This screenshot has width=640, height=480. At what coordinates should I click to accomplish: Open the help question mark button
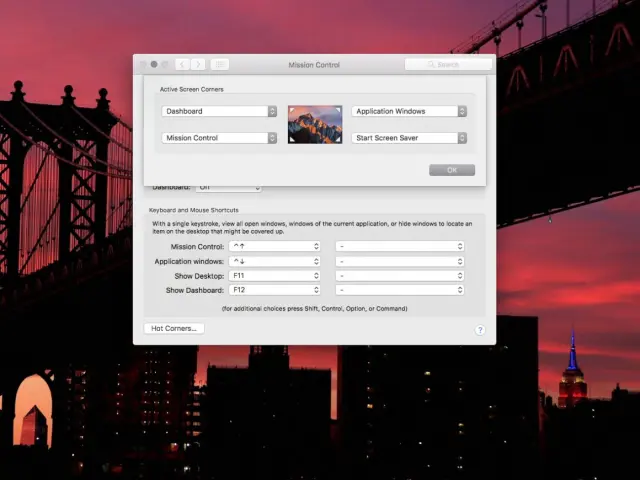pyautogui.click(x=480, y=330)
